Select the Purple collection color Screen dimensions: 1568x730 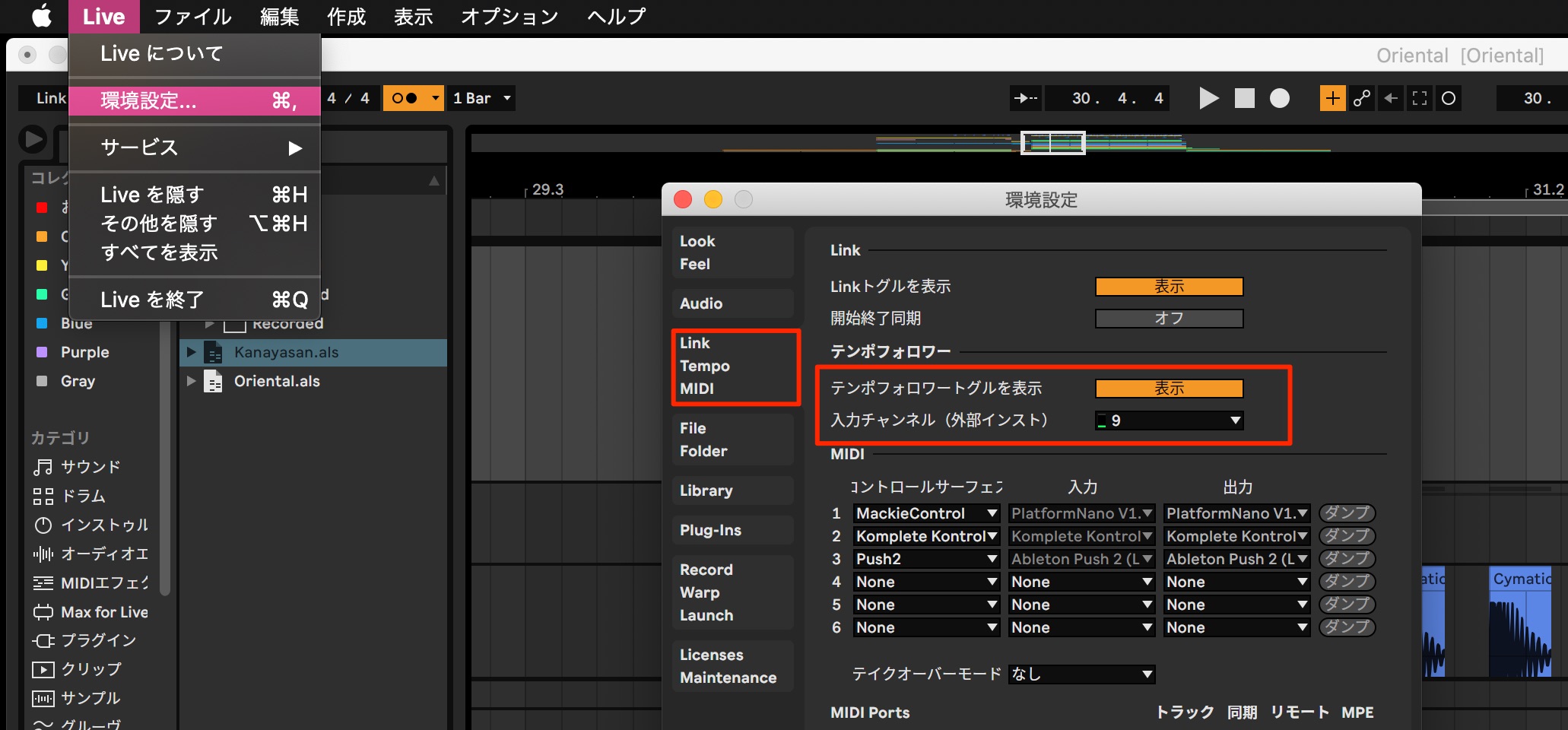73,352
